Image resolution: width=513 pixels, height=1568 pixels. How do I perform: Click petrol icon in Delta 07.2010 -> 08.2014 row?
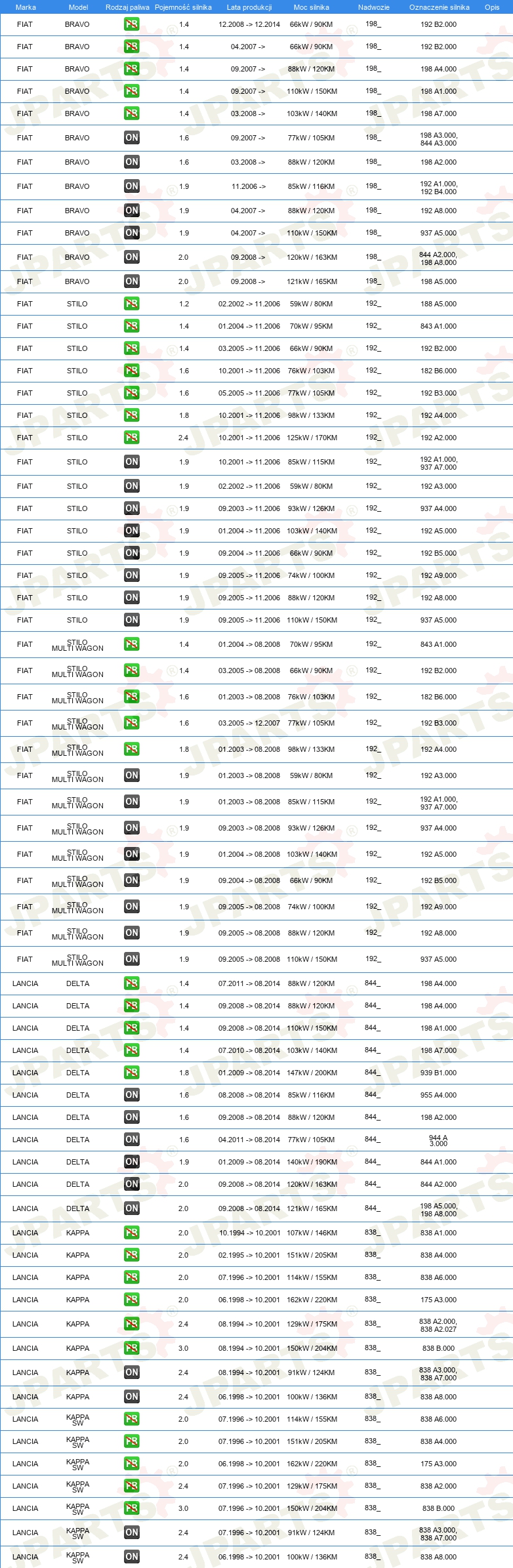click(x=131, y=1050)
